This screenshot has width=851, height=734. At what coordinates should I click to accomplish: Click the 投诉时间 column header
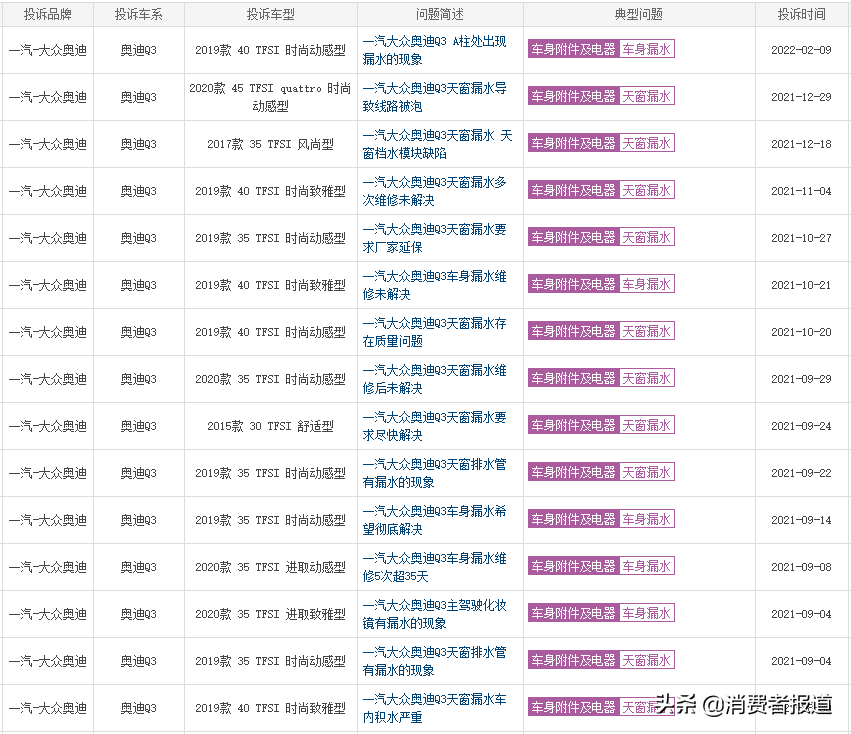click(802, 15)
